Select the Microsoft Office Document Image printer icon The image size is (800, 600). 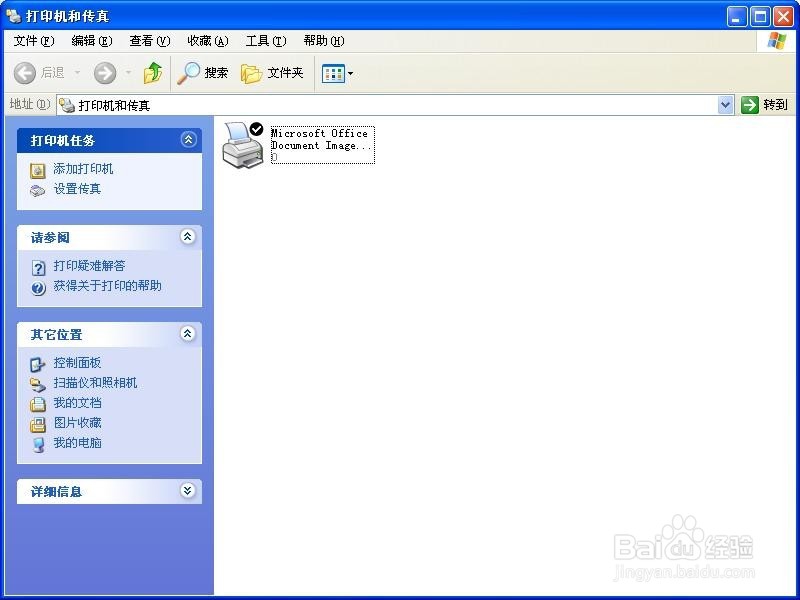click(x=243, y=145)
